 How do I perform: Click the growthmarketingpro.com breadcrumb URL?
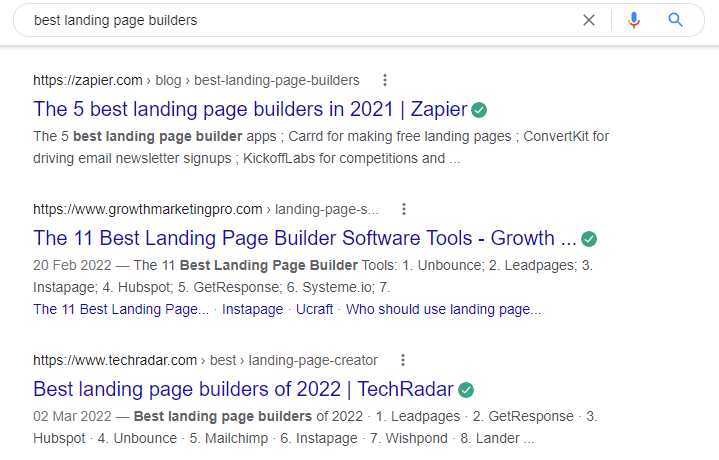tap(148, 209)
